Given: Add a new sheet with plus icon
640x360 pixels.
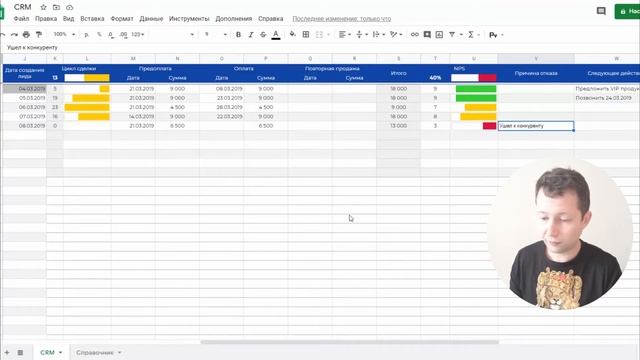Looking at the screenshot, I should tap(7, 352).
